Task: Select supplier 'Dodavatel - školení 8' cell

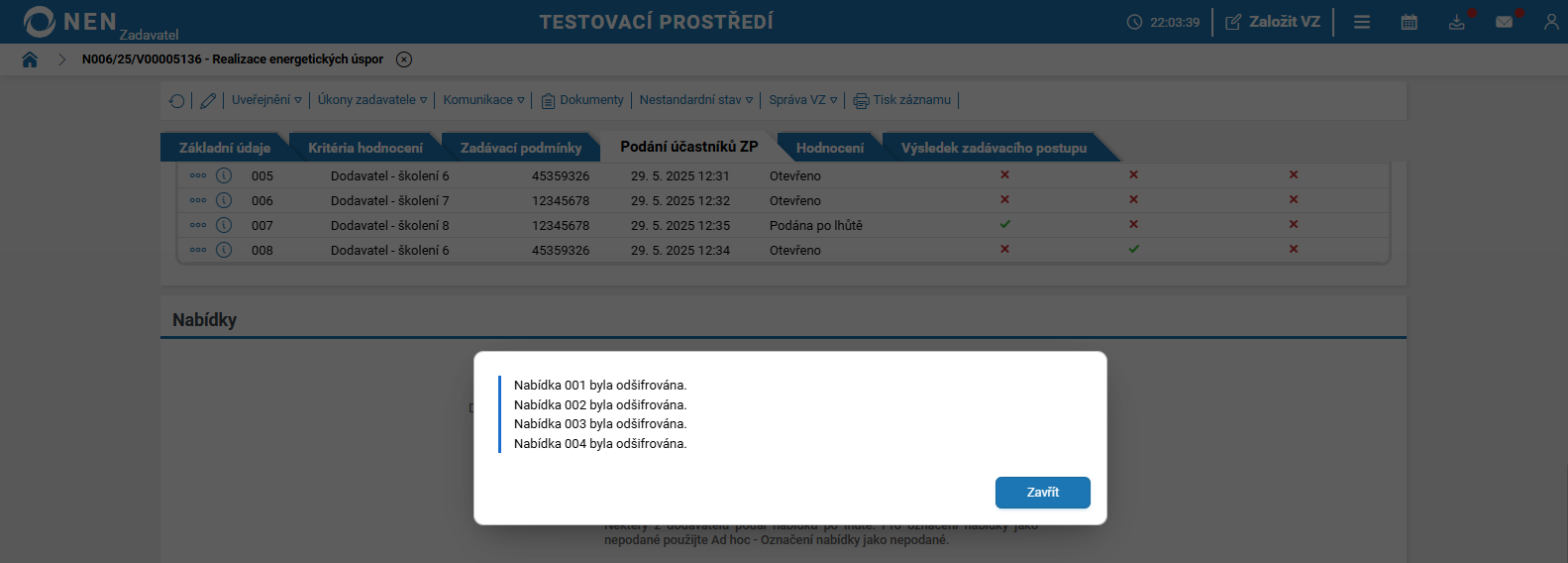Action: tap(390, 225)
